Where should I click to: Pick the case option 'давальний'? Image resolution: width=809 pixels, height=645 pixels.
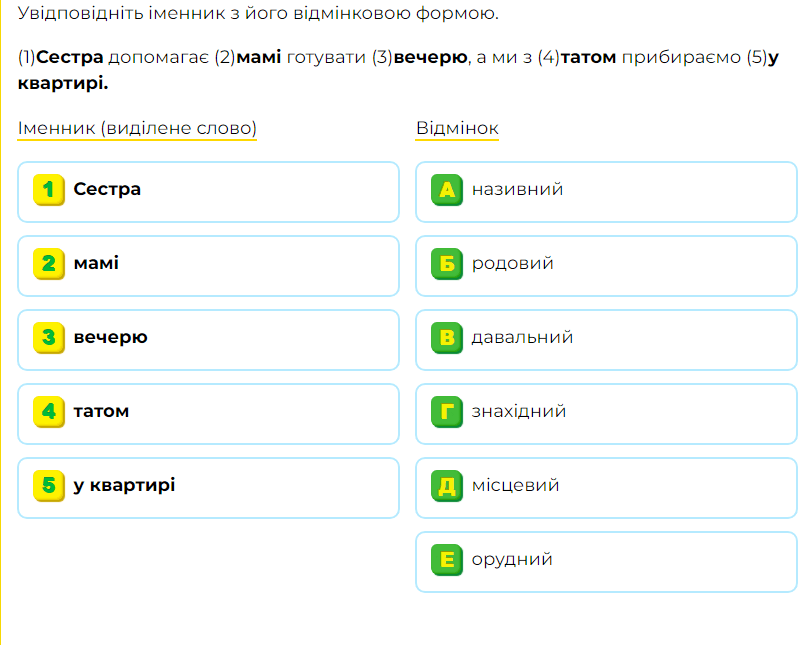coord(606,340)
